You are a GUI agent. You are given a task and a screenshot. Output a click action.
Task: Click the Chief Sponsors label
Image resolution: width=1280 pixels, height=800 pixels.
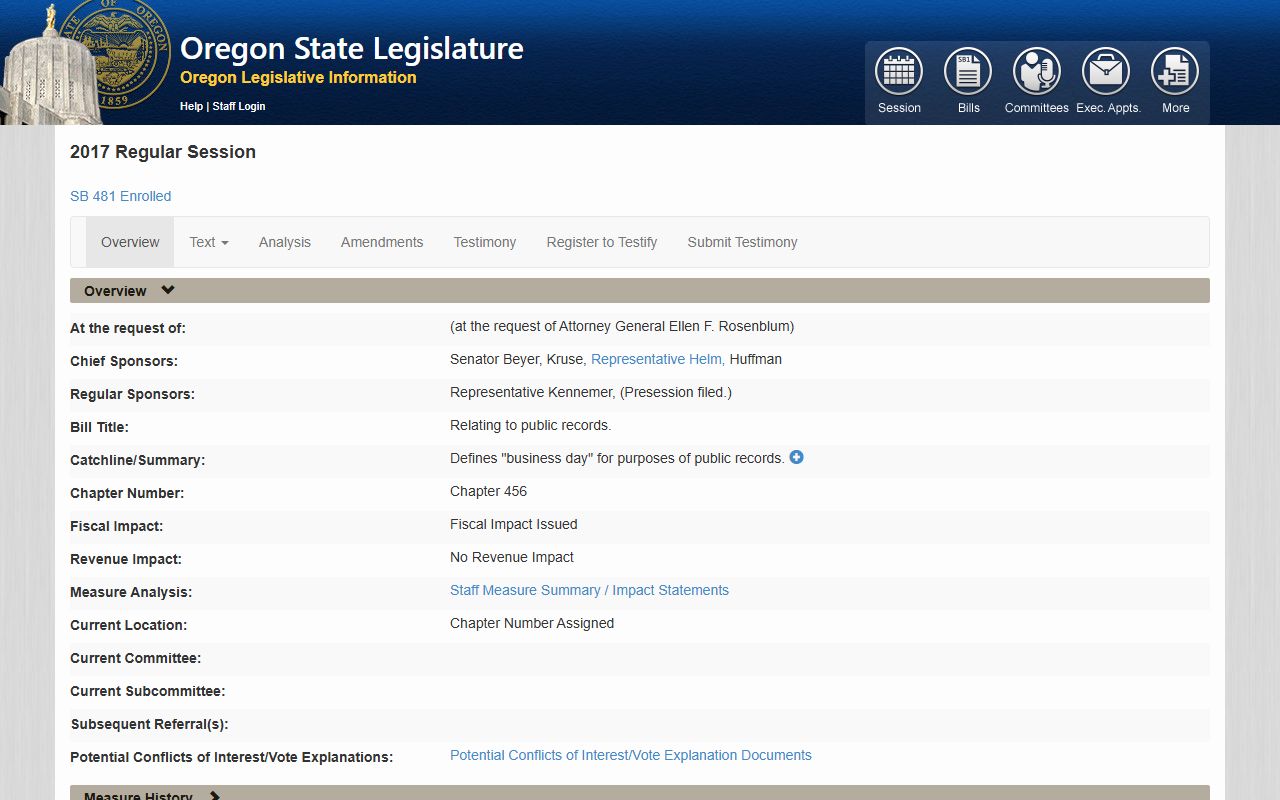[x=124, y=361]
